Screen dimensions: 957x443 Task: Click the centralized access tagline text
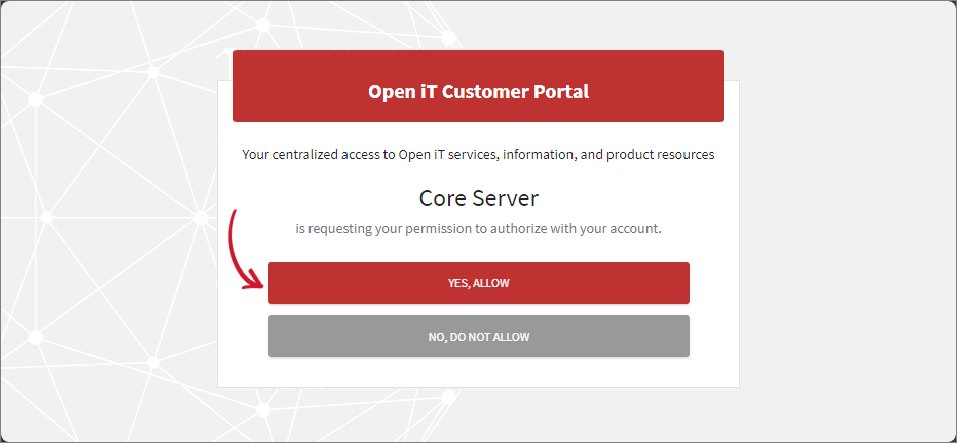(x=478, y=155)
